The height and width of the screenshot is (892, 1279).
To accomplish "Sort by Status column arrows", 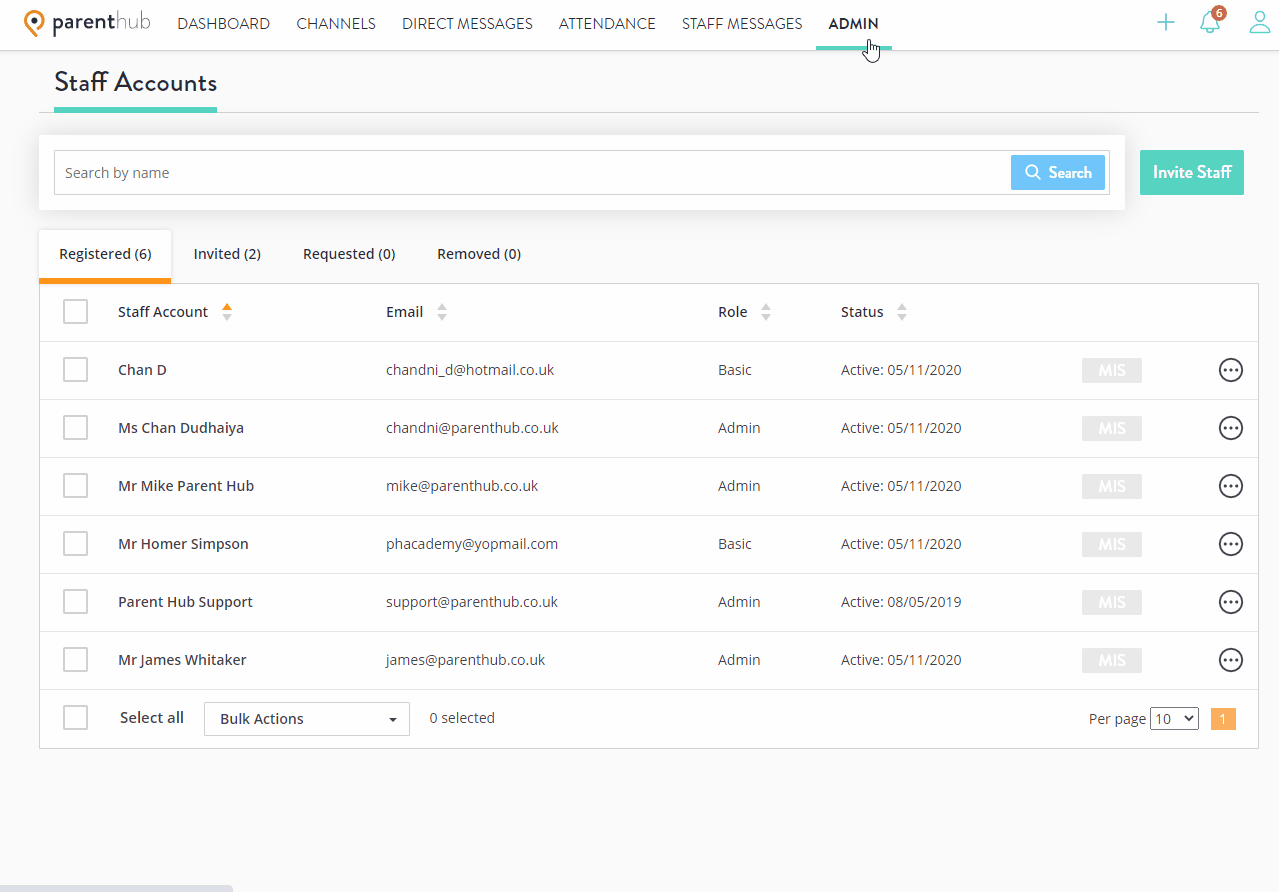I will pos(902,312).
